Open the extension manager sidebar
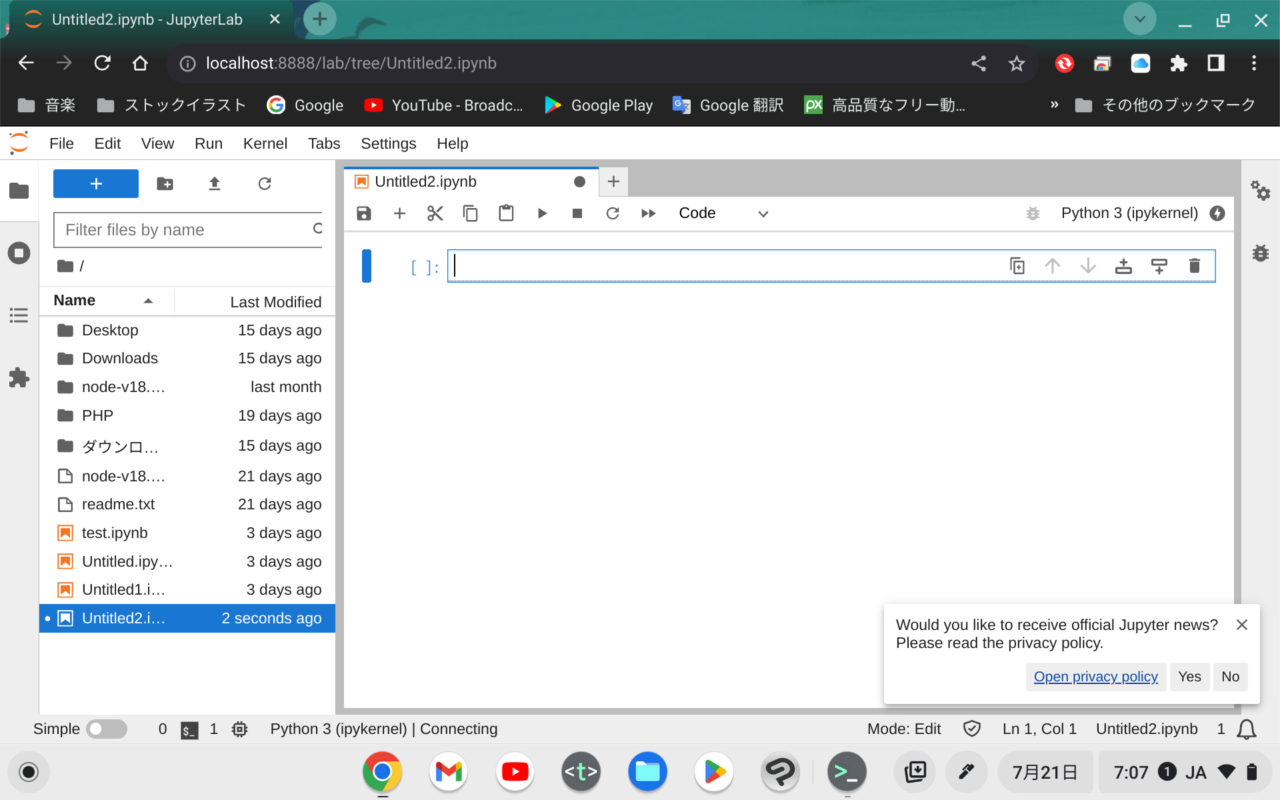The height and width of the screenshot is (800, 1280). point(19,378)
